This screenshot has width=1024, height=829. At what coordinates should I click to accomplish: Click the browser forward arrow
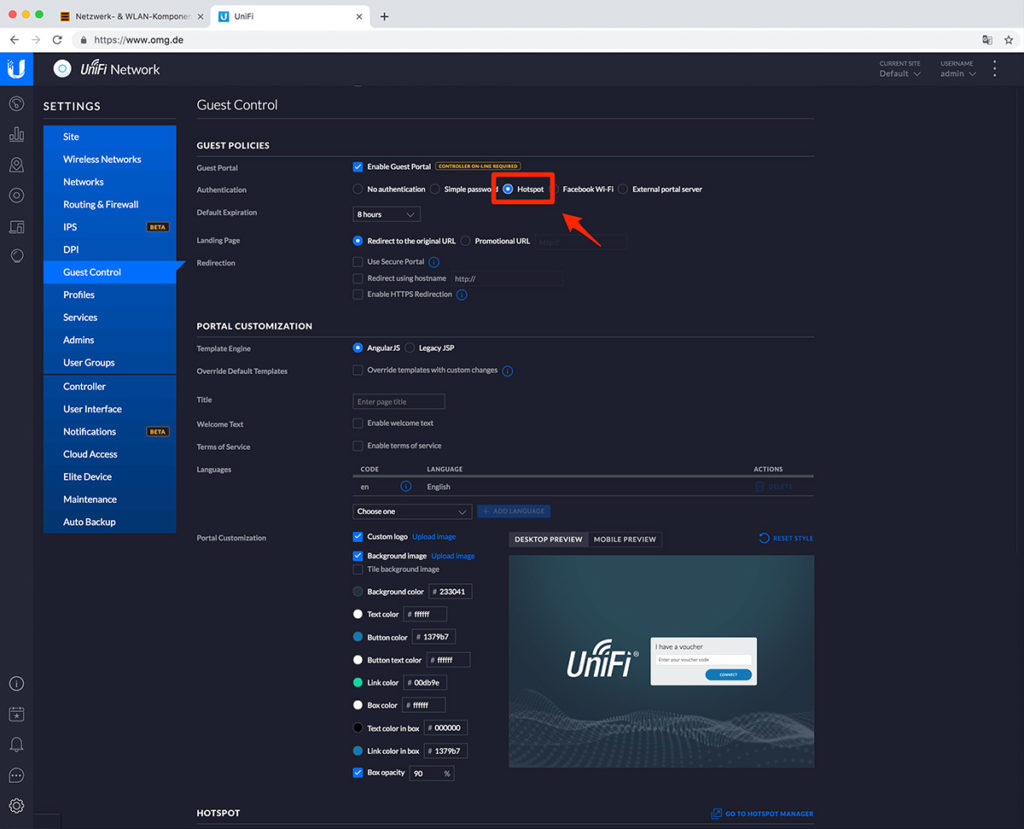point(36,40)
